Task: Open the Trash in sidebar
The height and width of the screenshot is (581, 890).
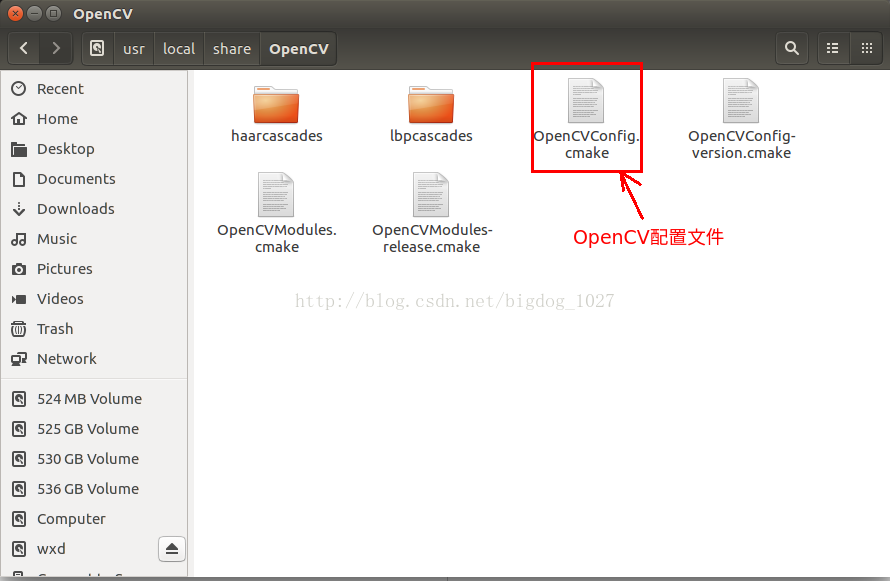Action: [56, 328]
